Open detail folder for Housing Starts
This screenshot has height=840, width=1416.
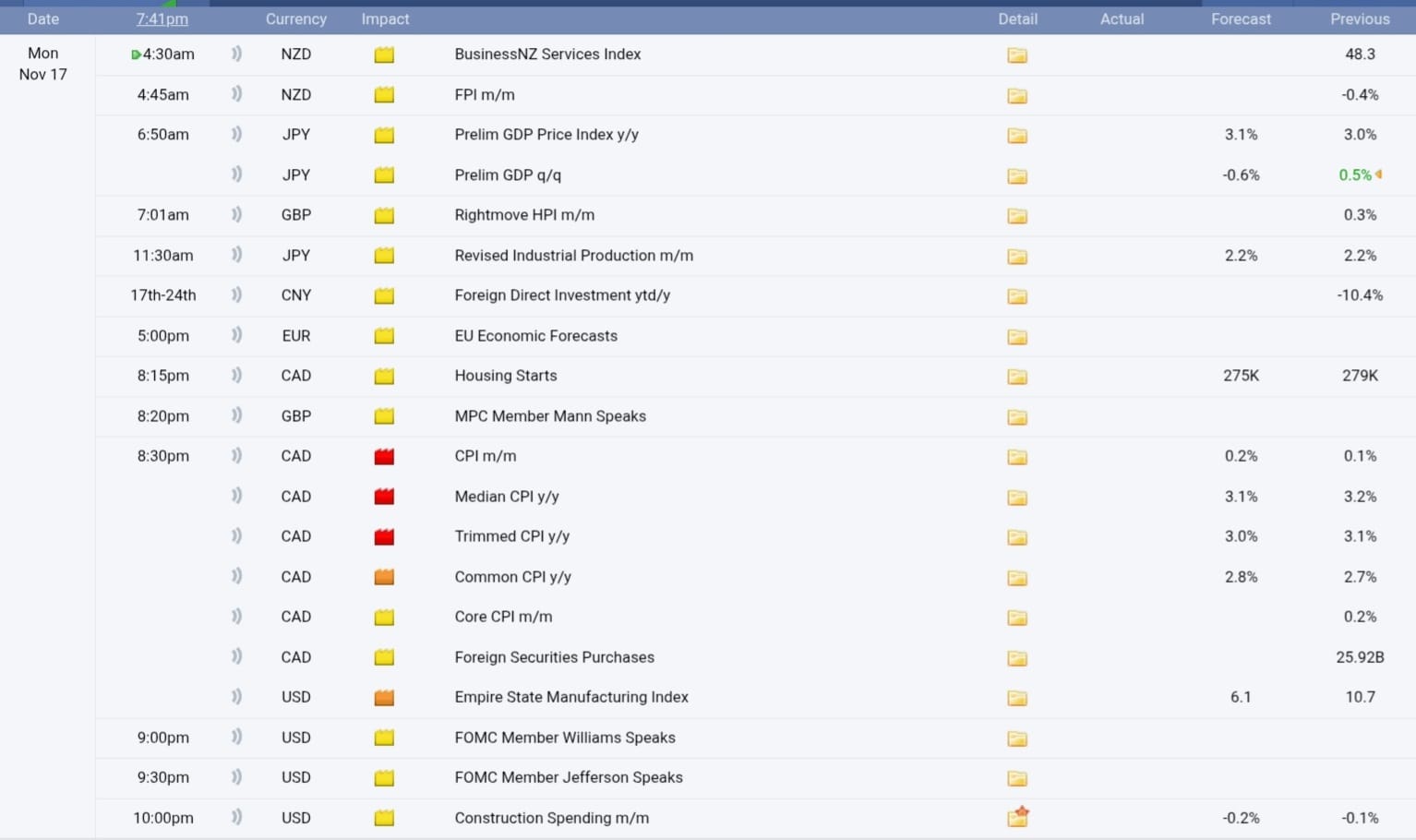pyautogui.click(x=1016, y=377)
